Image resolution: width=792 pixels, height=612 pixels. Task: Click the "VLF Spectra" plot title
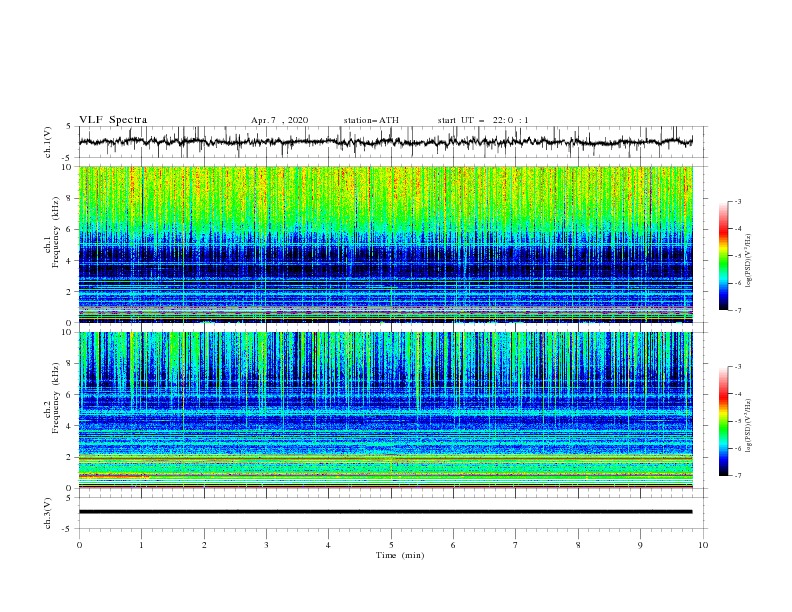(113, 120)
